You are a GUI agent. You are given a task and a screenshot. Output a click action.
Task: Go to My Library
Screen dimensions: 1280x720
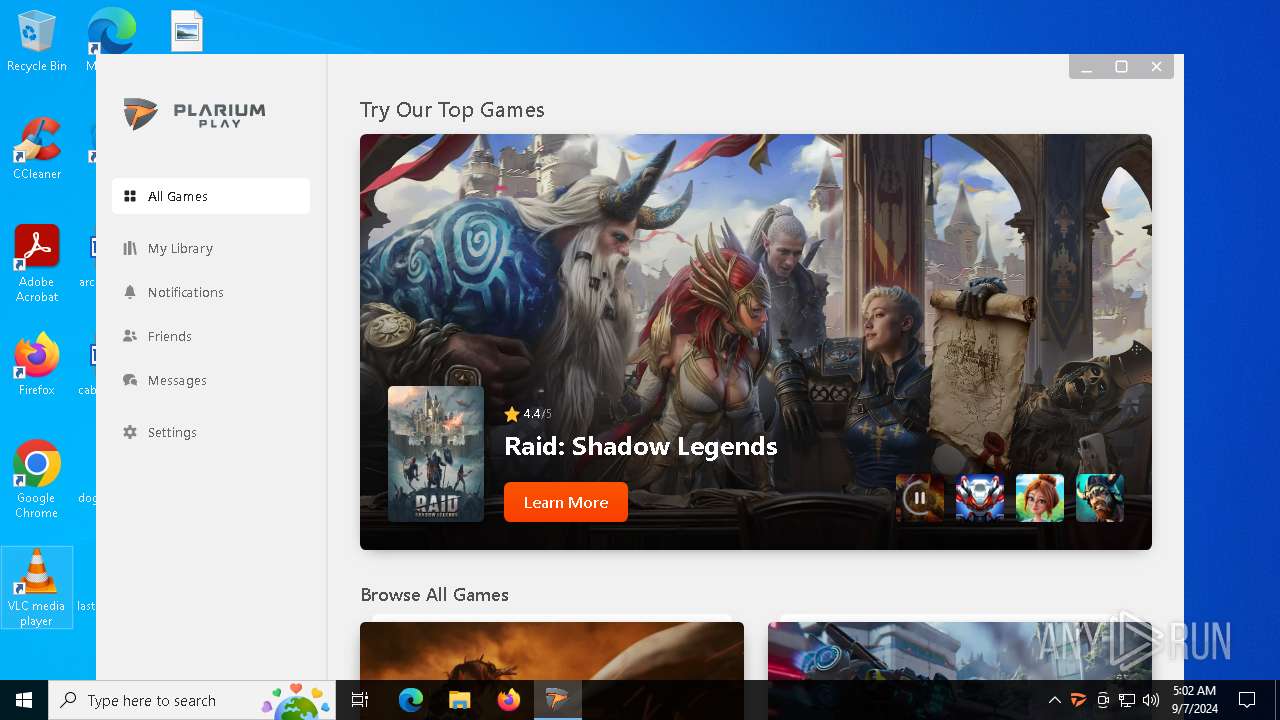pyautogui.click(x=211, y=248)
